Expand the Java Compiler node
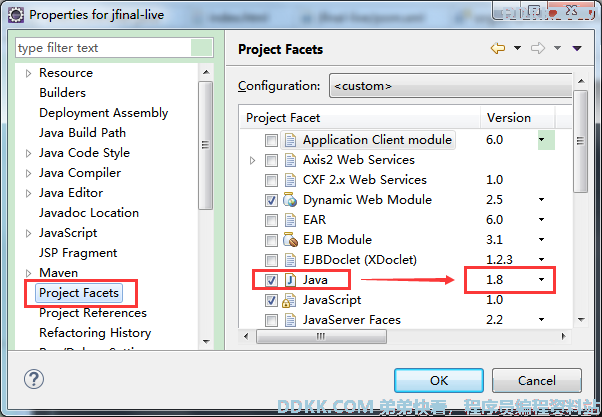Screen dimensions: 602x417 pos(28,173)
